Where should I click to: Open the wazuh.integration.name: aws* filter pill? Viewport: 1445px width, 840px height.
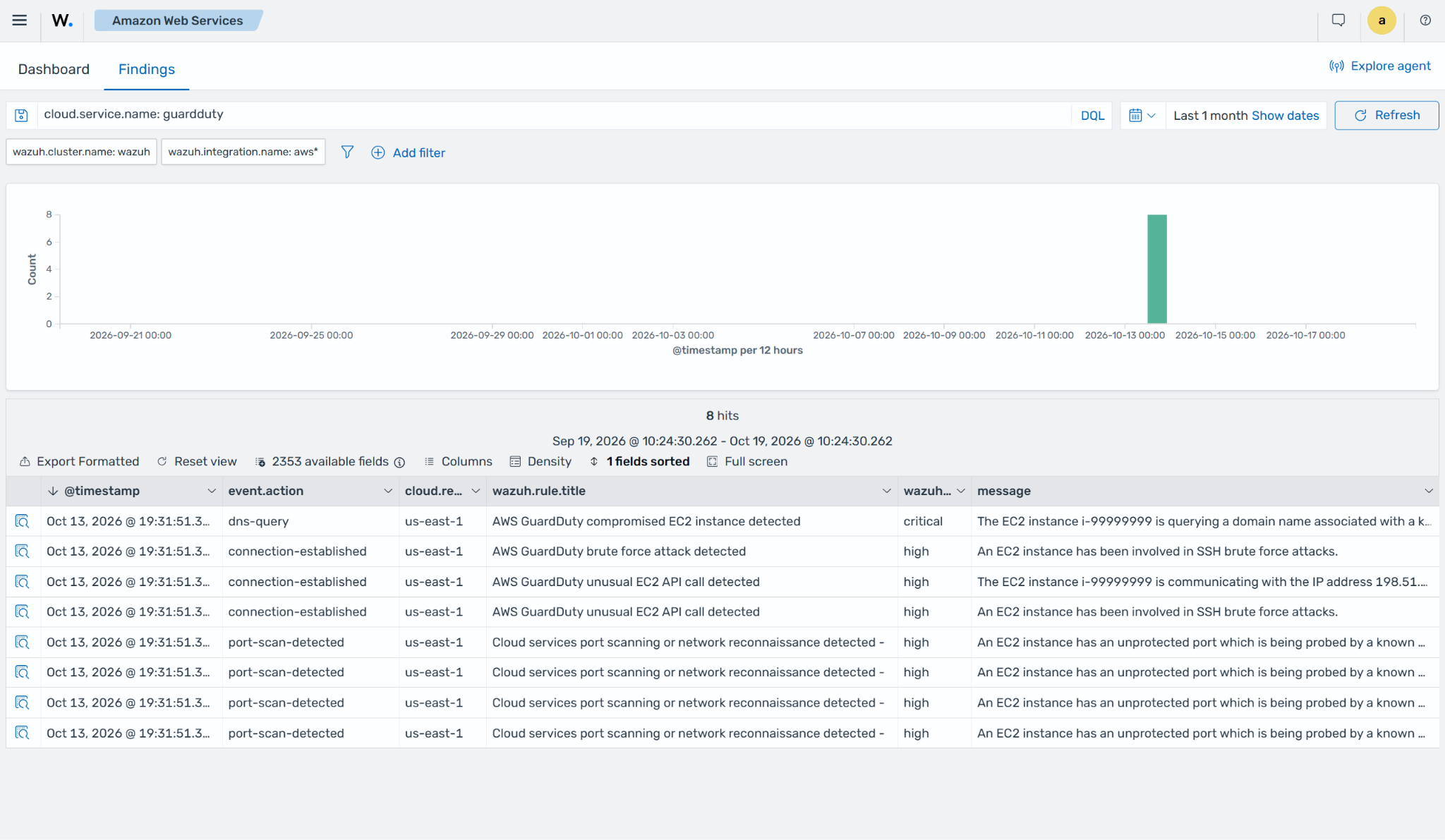(243, 152)
